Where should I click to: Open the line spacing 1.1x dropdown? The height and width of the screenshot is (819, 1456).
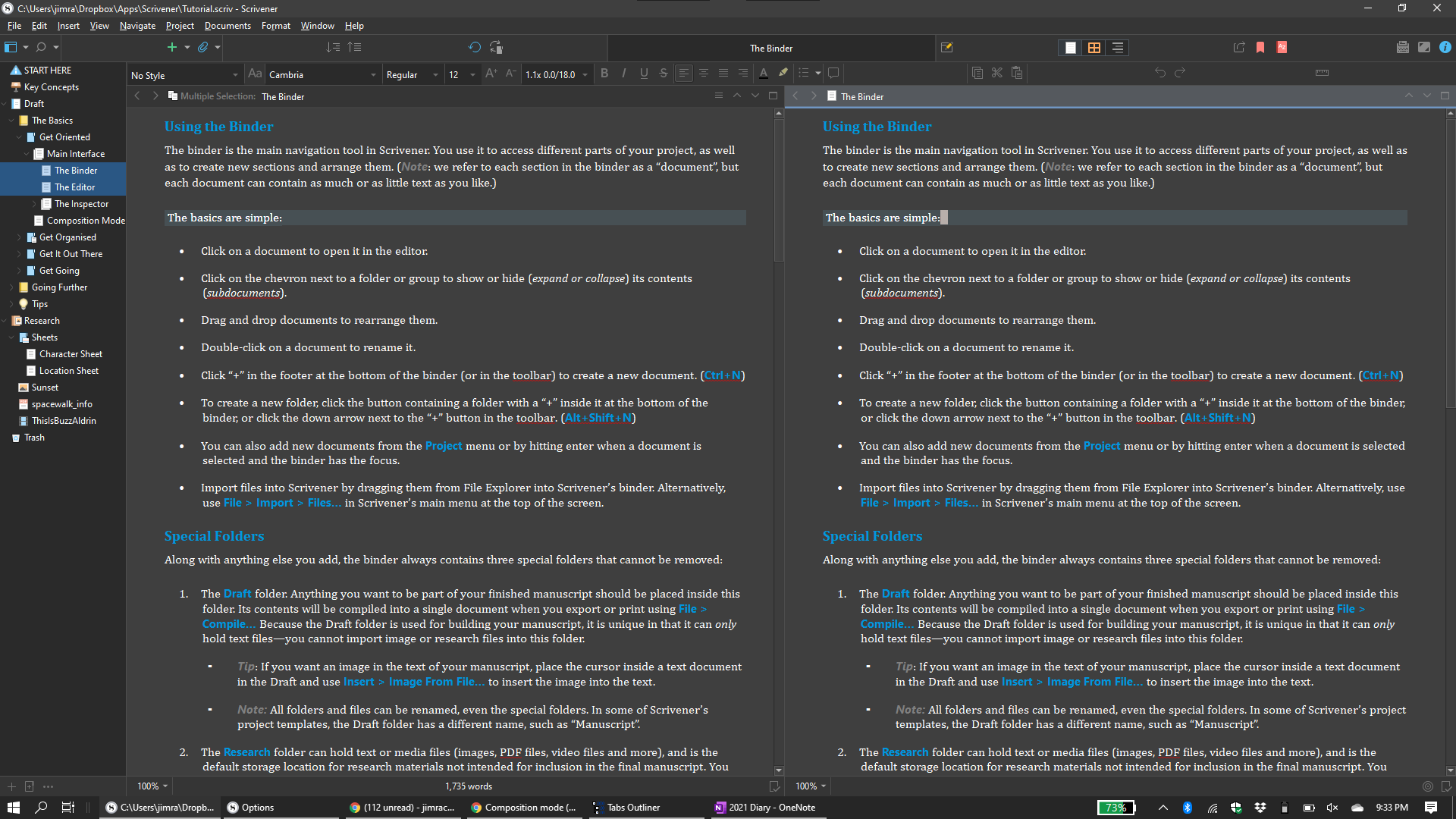557,75
